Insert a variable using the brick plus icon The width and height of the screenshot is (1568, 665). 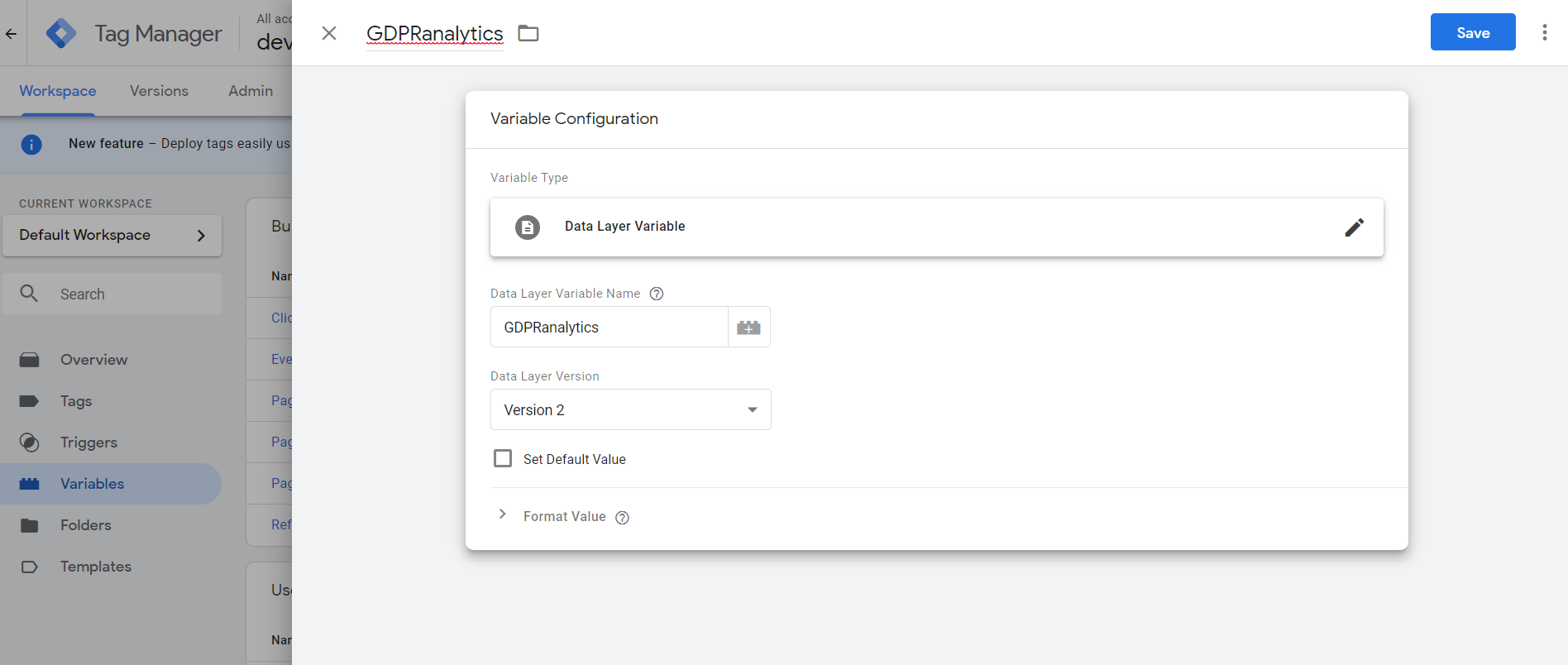749,328
